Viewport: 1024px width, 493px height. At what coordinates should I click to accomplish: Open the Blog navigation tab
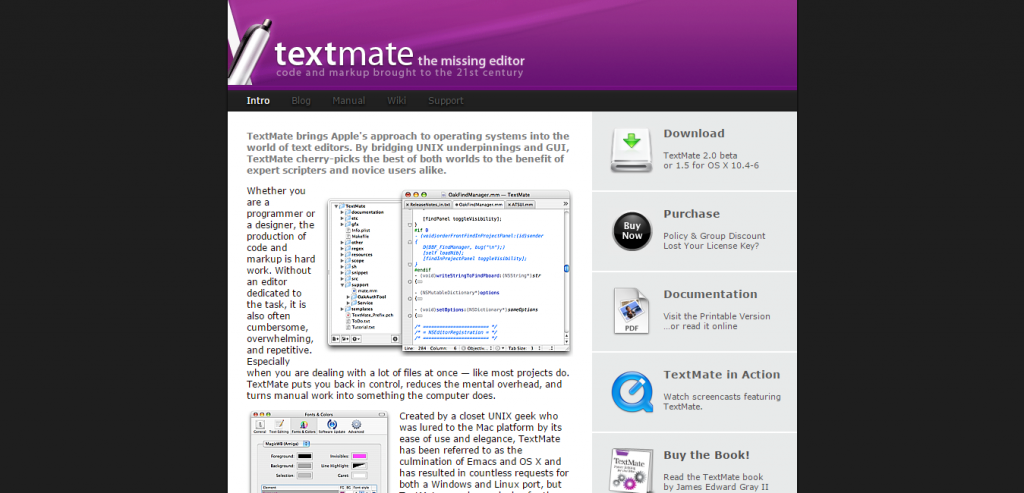[301, 101]
